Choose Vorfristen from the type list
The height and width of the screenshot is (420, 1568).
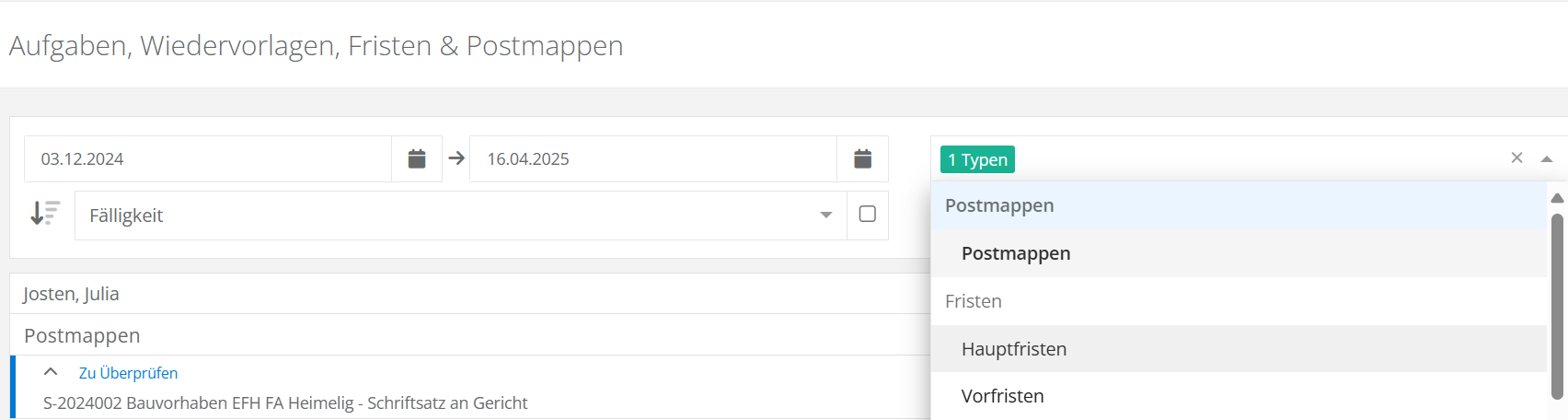coord(1003,396)
